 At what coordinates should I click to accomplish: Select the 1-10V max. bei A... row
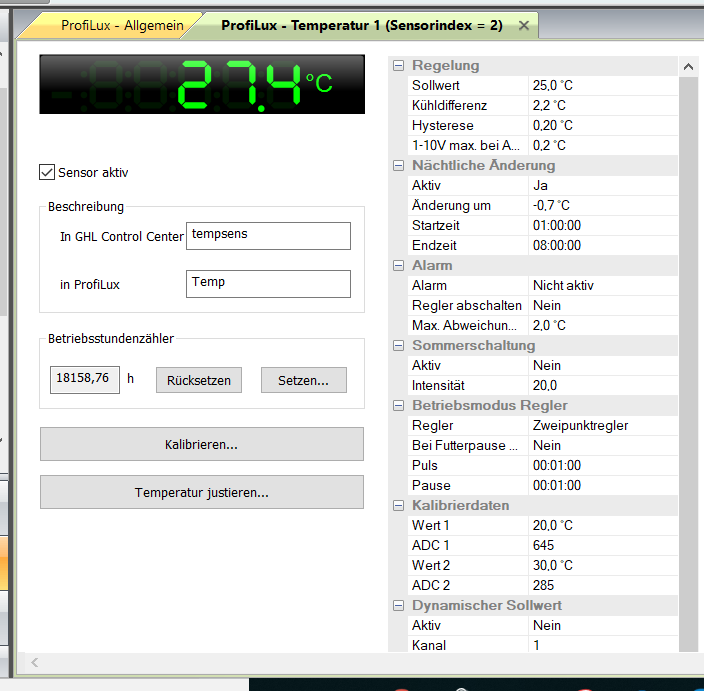click(542, 145)
